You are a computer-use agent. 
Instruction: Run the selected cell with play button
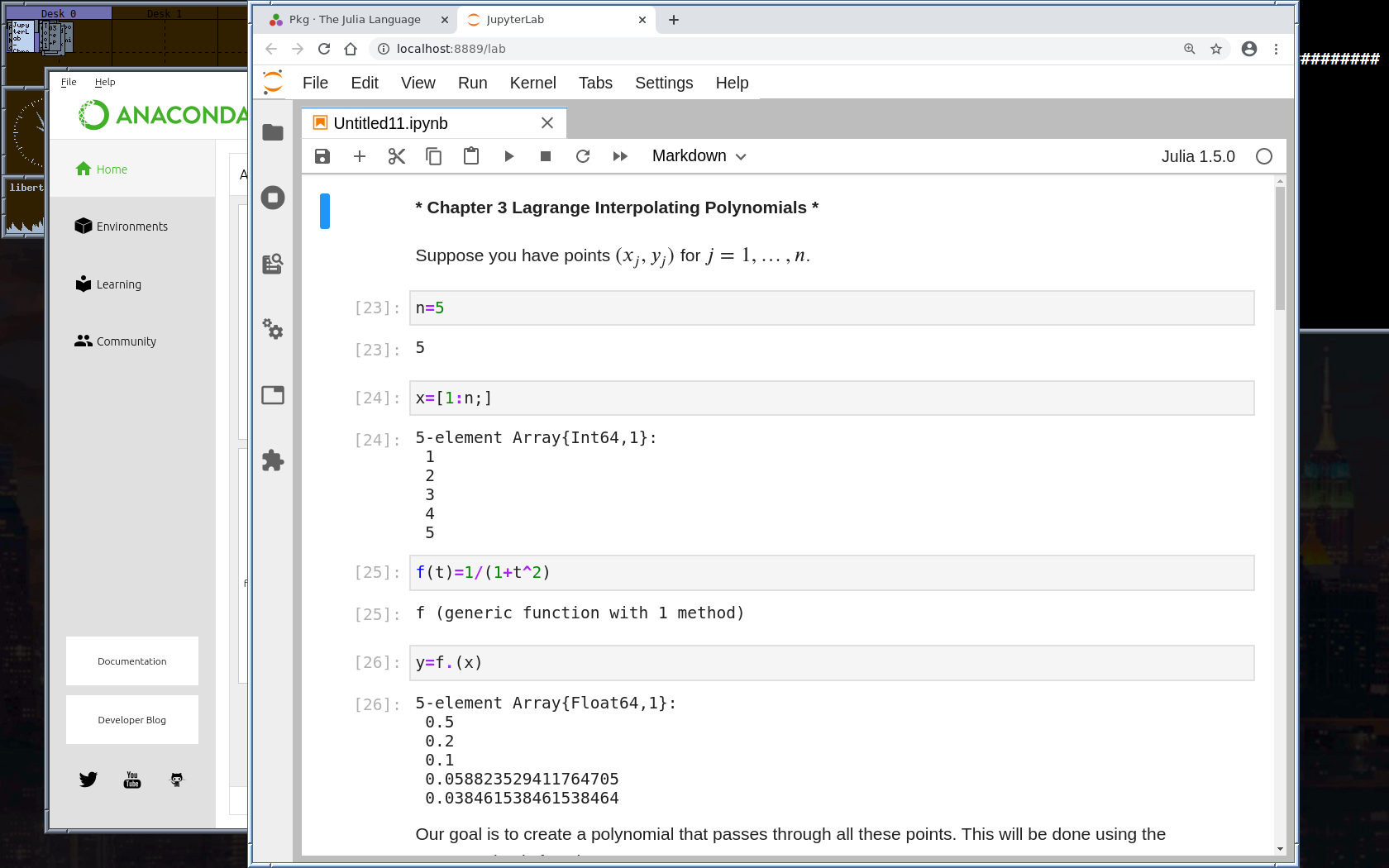[x=508, y=156]
